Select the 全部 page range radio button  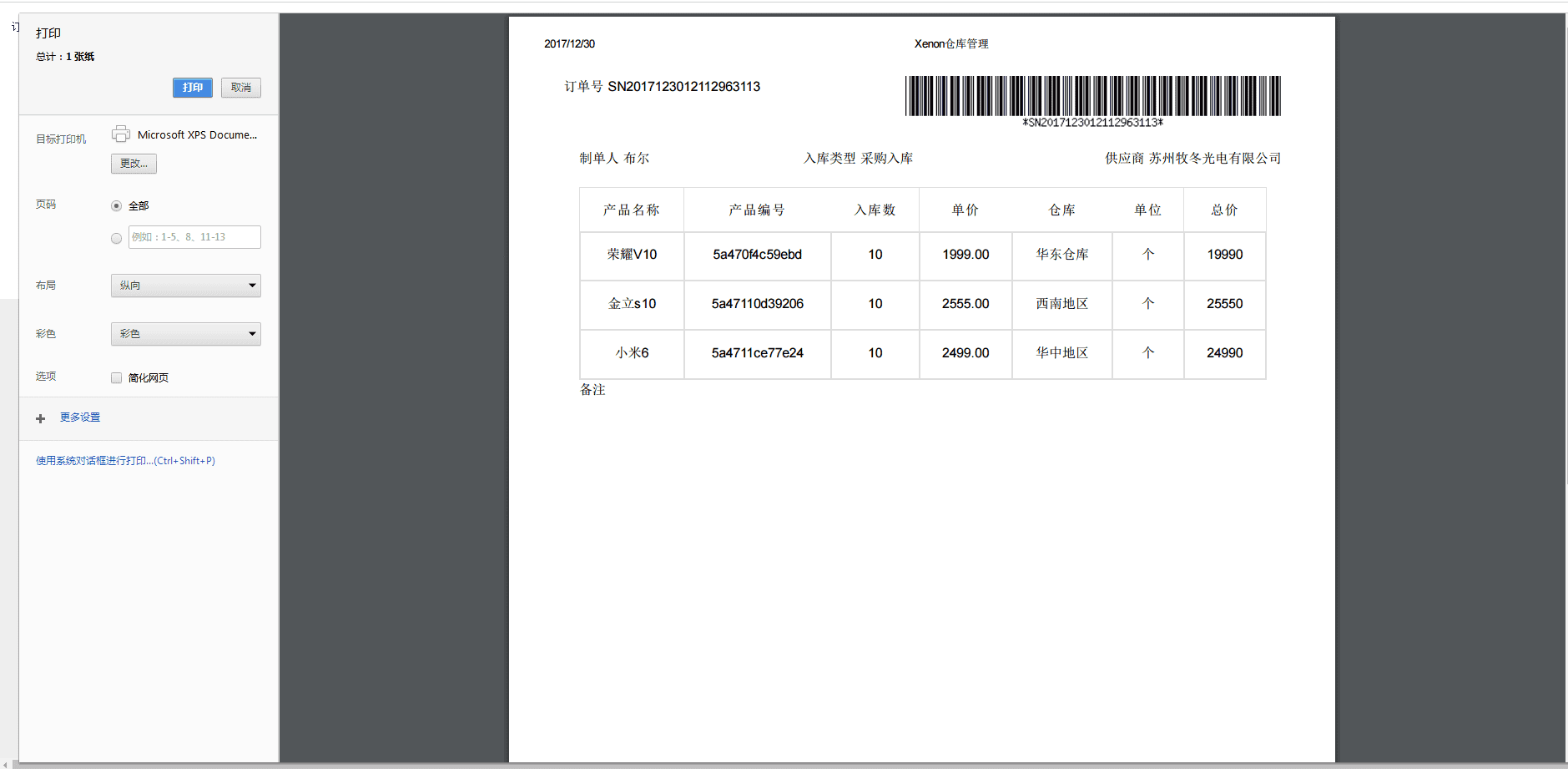click(x=116, y=205)
